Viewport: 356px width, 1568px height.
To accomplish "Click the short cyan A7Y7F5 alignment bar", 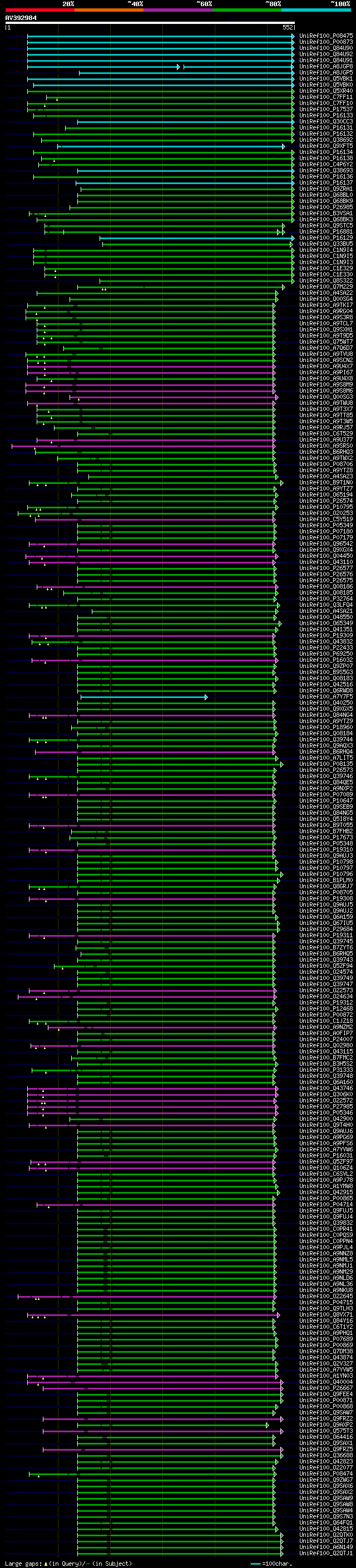I will click(144, 697).
